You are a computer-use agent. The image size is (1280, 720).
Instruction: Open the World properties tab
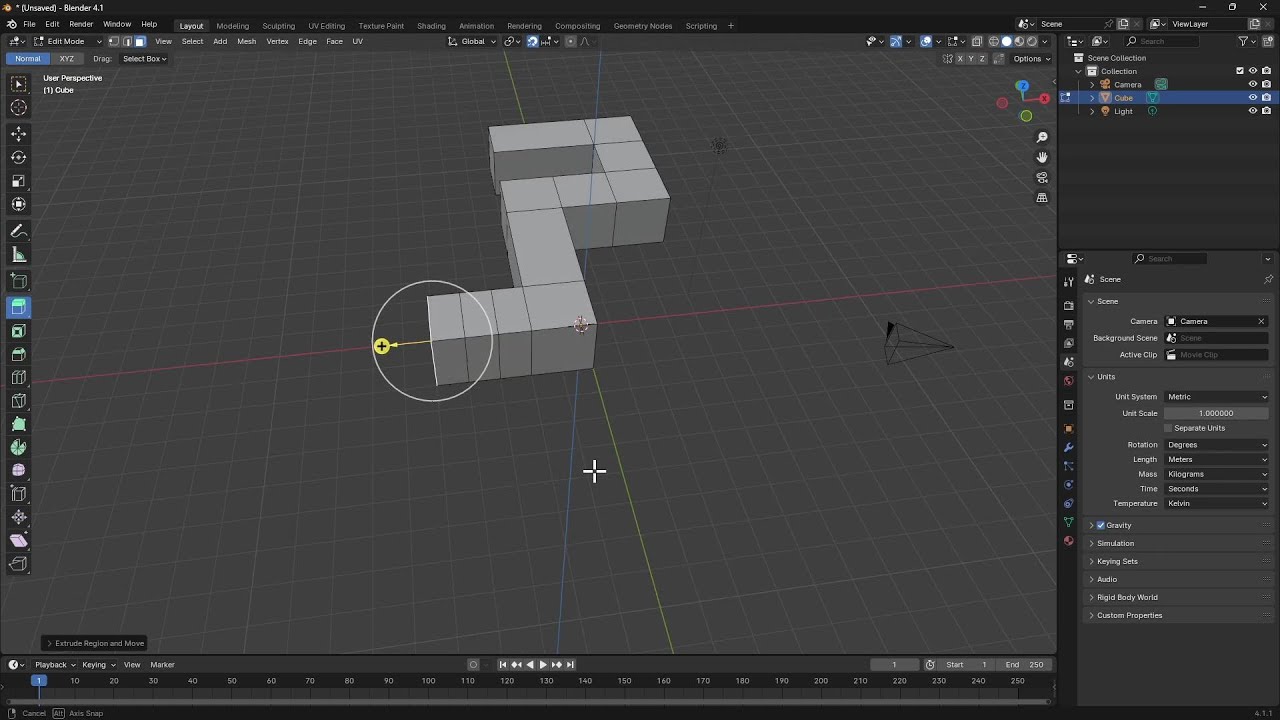[x=1069, y=380]
